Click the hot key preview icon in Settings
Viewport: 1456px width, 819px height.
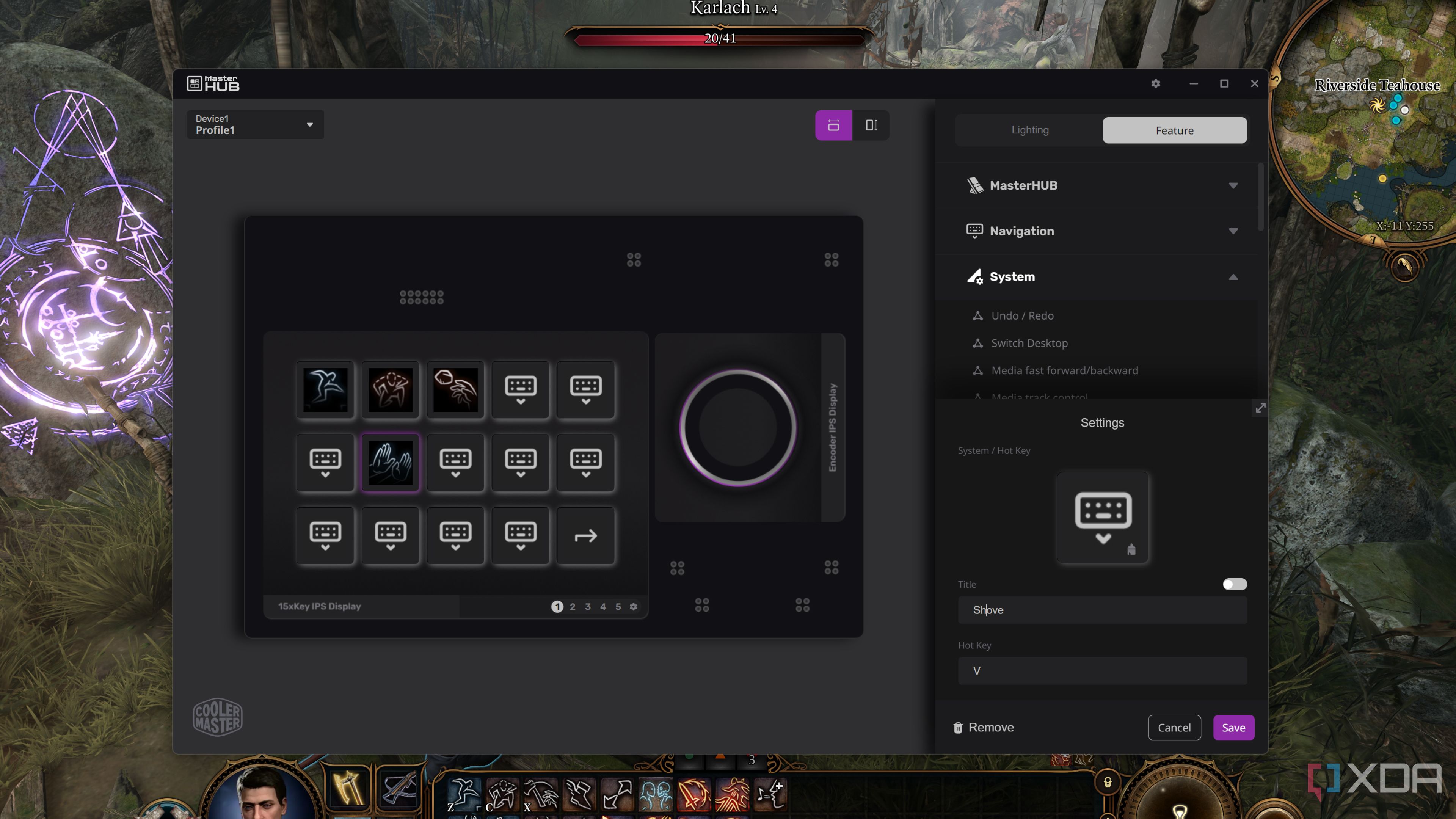click(x=1103, y=518)
